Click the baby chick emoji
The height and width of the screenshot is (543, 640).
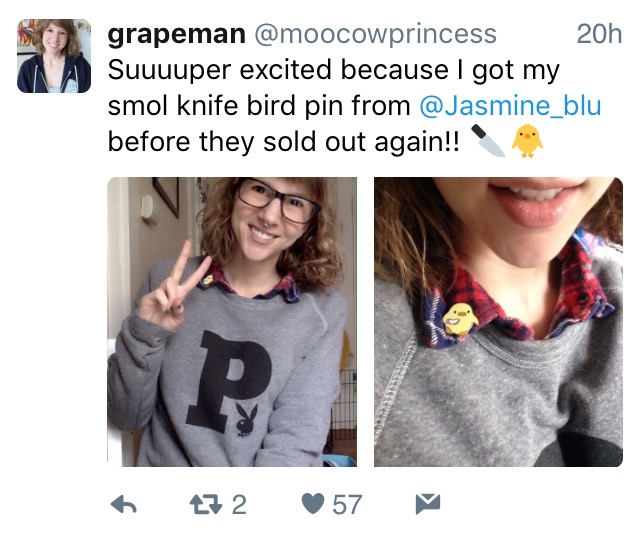coord(527,141)
